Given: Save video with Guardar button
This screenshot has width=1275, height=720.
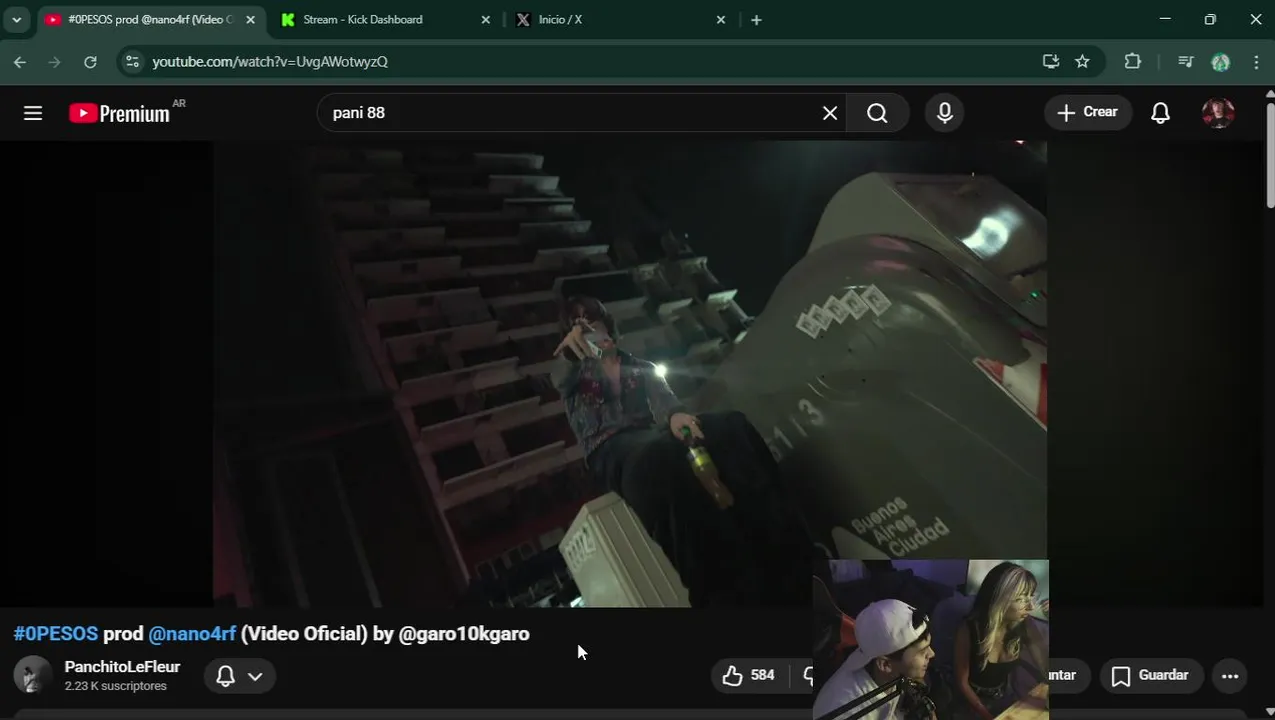Looking at the screenshot, I should 1151,676.
